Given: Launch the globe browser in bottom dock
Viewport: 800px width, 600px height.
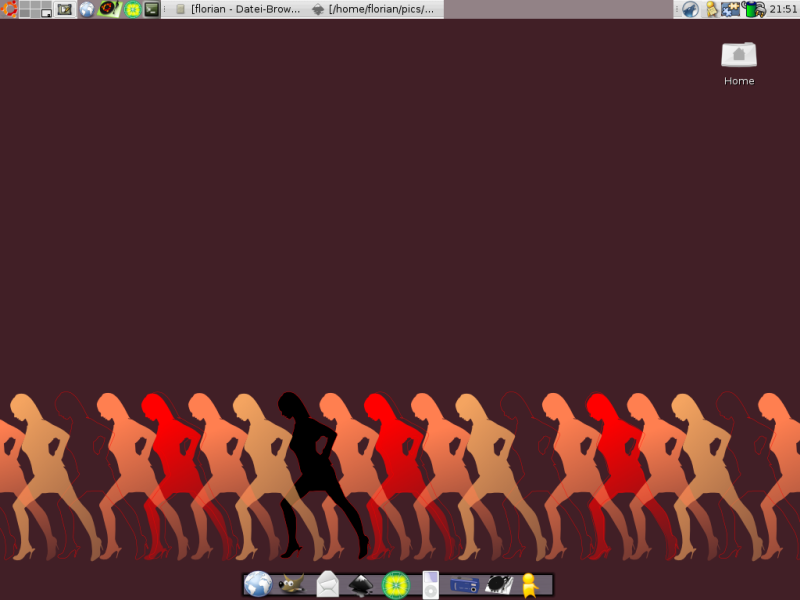Looking at the screenshot, I should pos(258,584).
